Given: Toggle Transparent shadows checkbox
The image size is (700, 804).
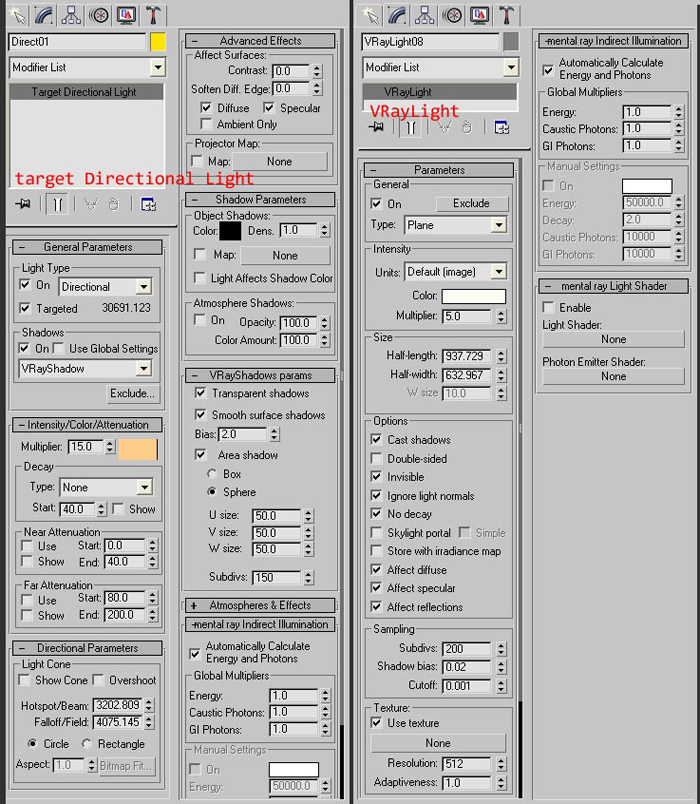Looking at the screenshot, I should pyautogui.click(x=201, y=393).
